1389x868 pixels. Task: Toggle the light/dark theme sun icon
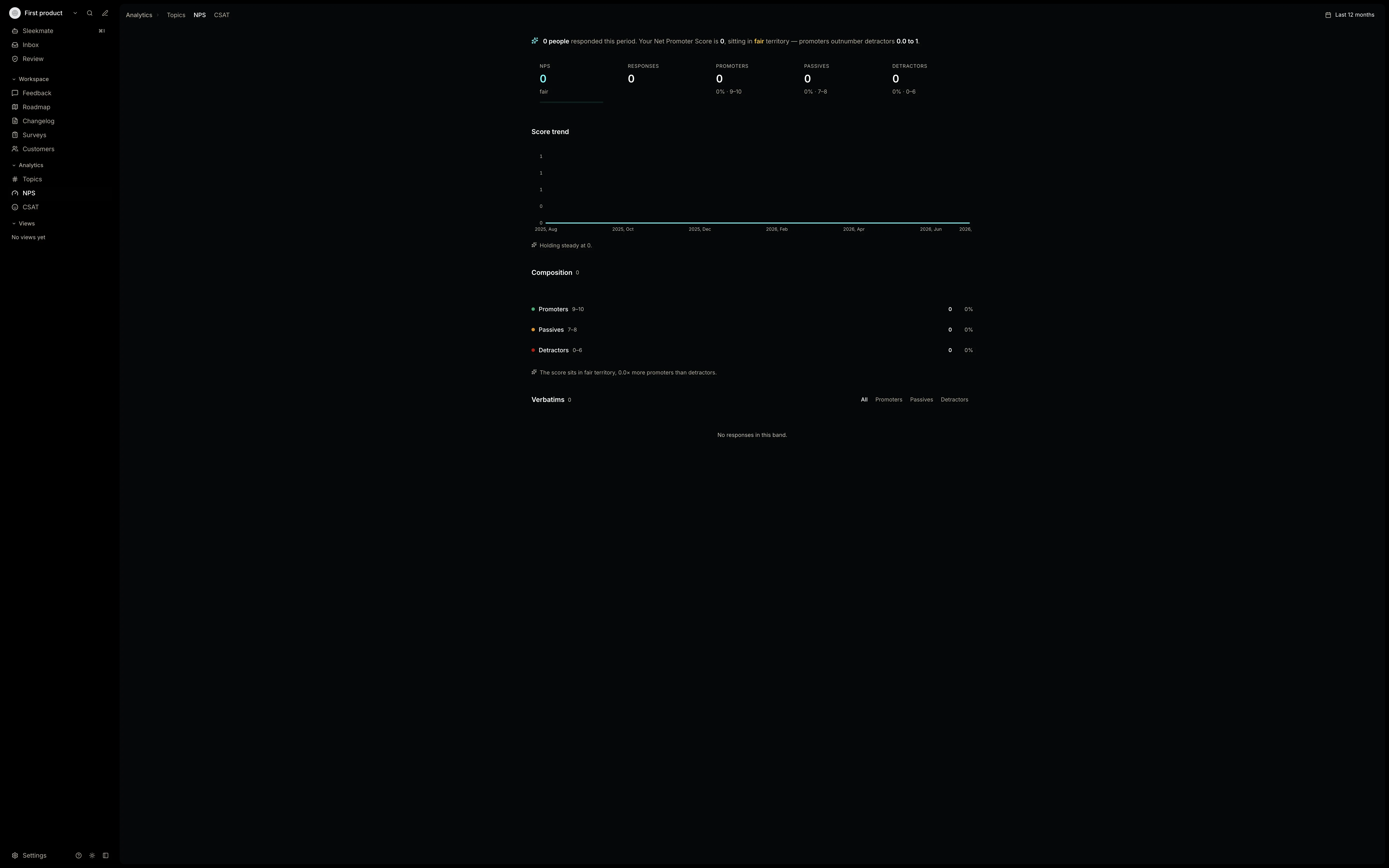(92, 855)
